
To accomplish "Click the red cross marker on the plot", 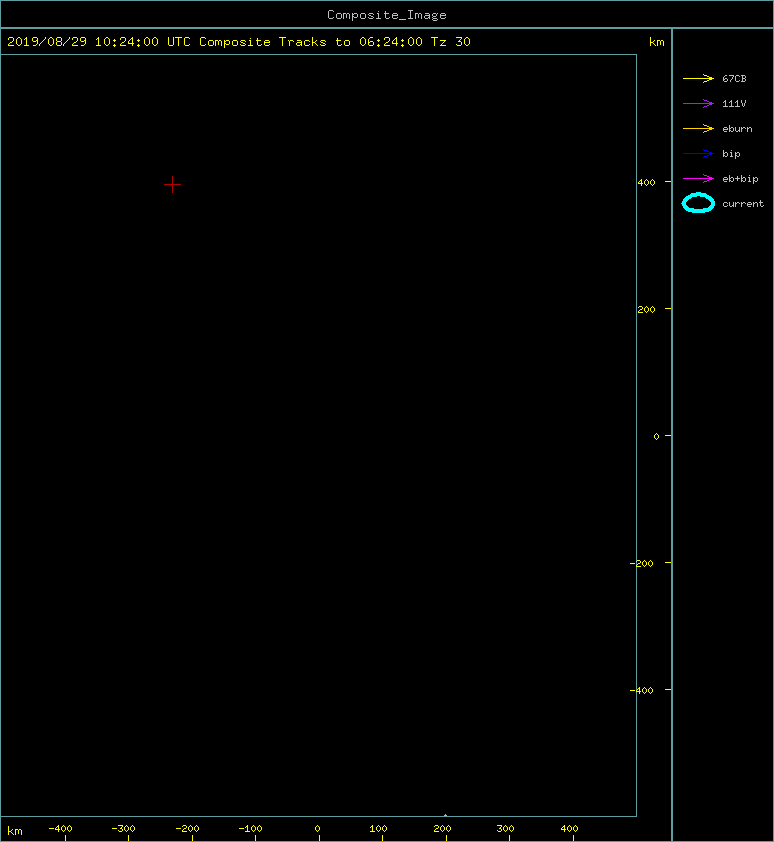I will click(x=172, y=185).
